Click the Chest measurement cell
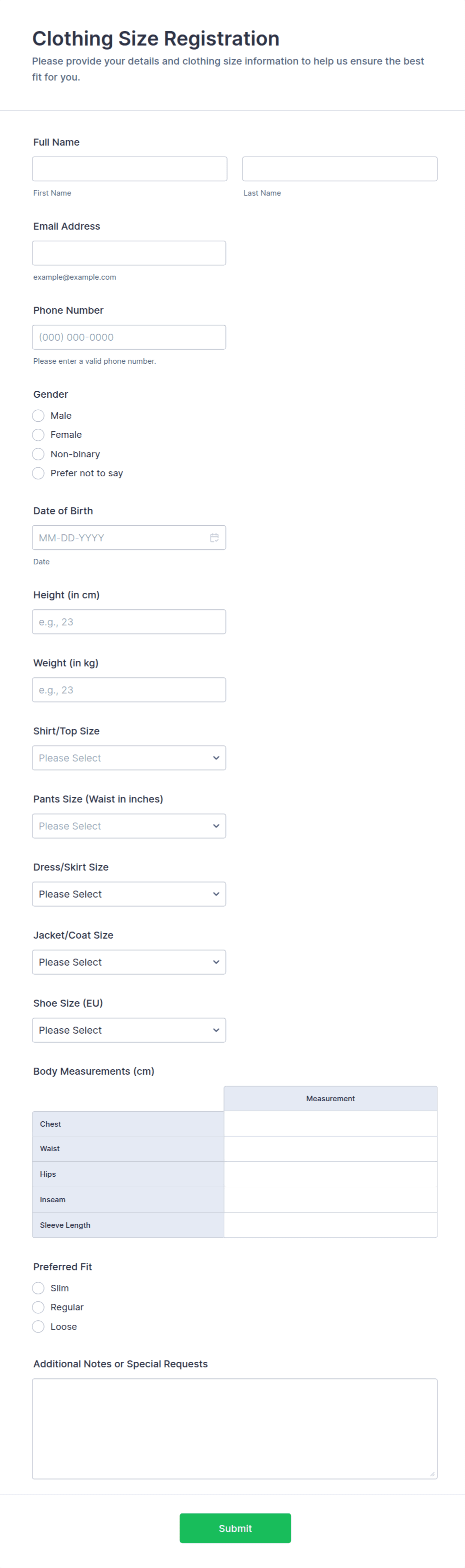Screen dimensions: 465x1568 click(x=330, y=1124)
